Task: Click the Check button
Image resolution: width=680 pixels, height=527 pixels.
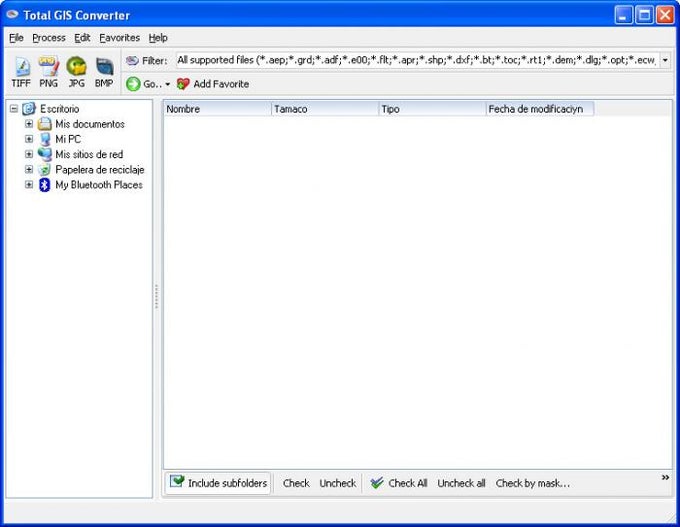Action: pyautogui.click(x=296, y=483)
